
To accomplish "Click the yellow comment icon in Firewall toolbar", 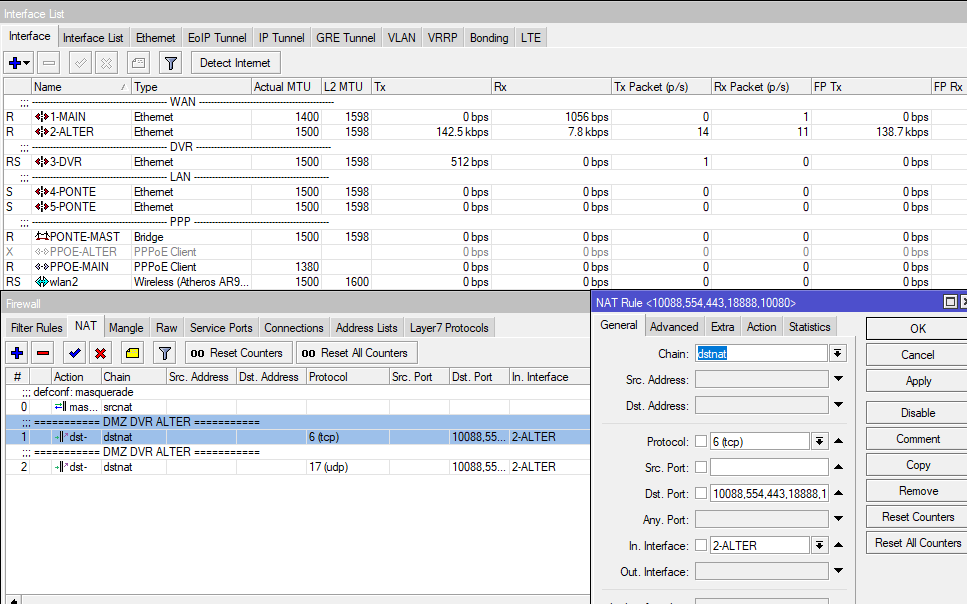I will click(x=132, y=353).
